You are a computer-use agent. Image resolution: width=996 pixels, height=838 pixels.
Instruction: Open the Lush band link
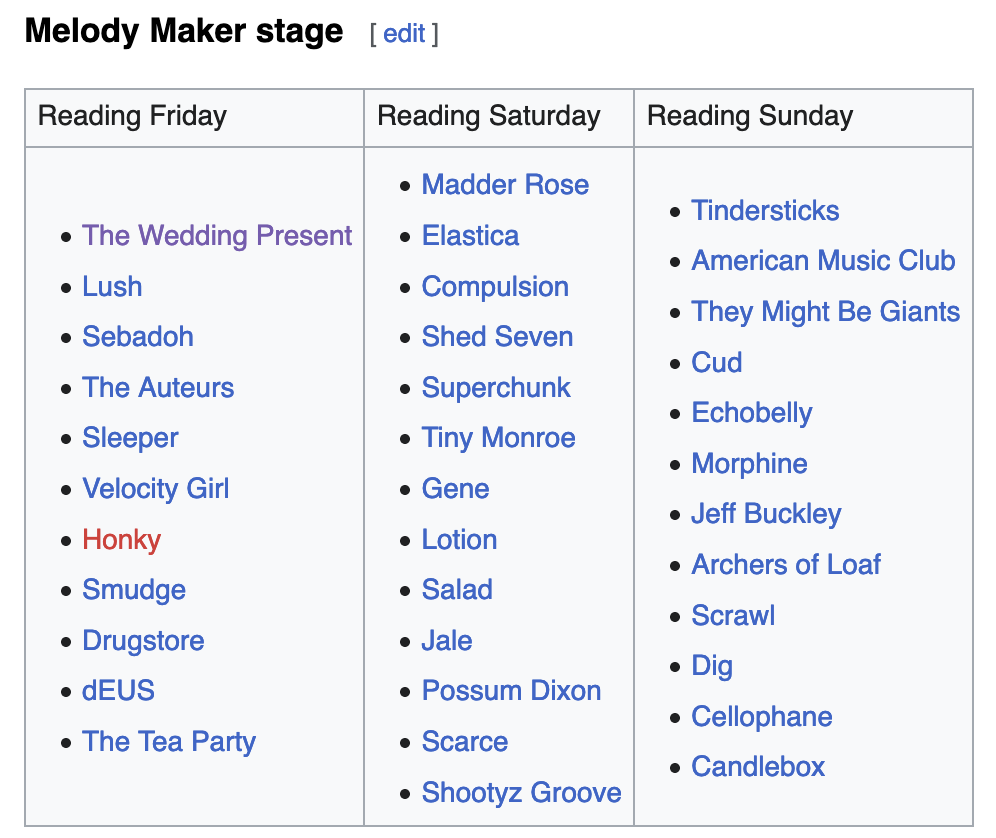point(112,287)
